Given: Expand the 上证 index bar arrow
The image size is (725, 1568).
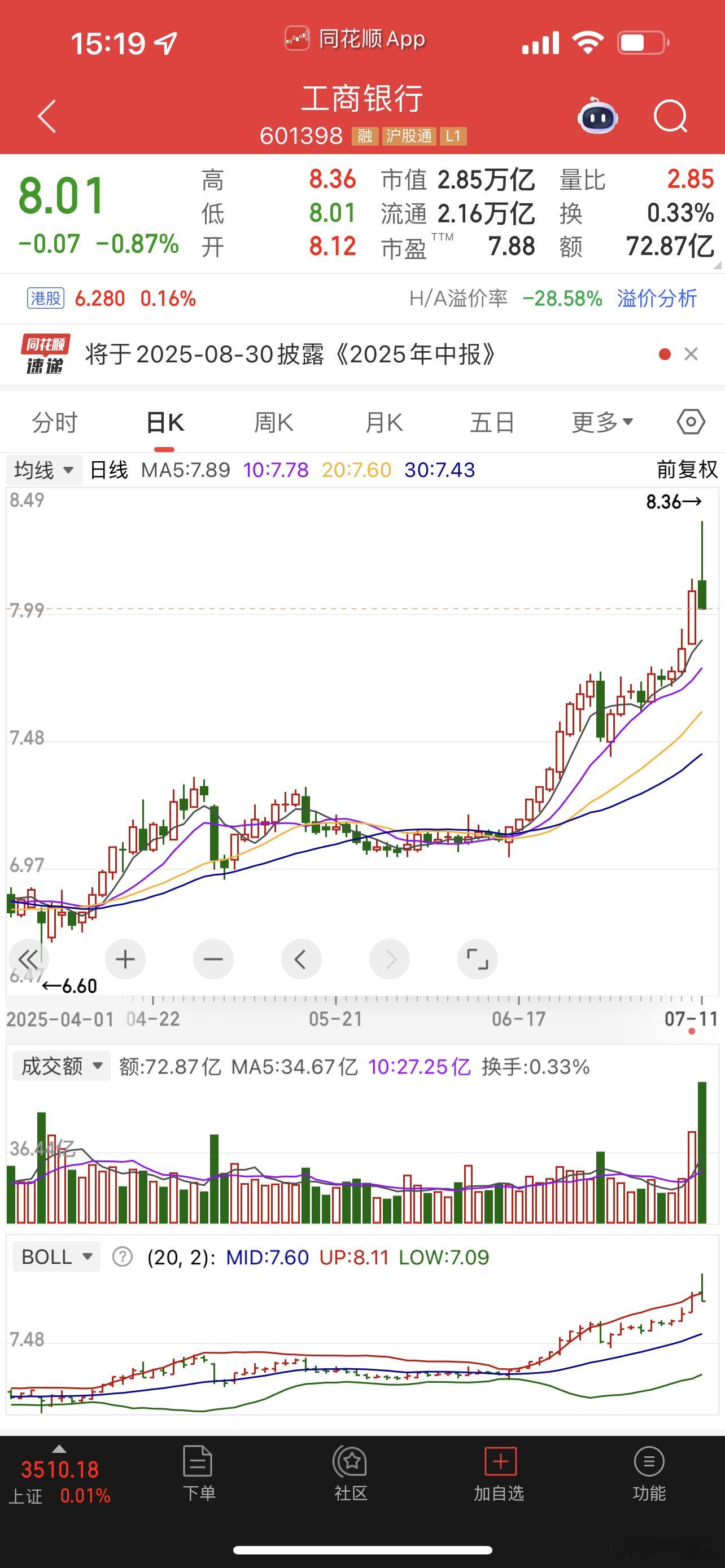Looking at the screenshot, I should coord(59,1448).
